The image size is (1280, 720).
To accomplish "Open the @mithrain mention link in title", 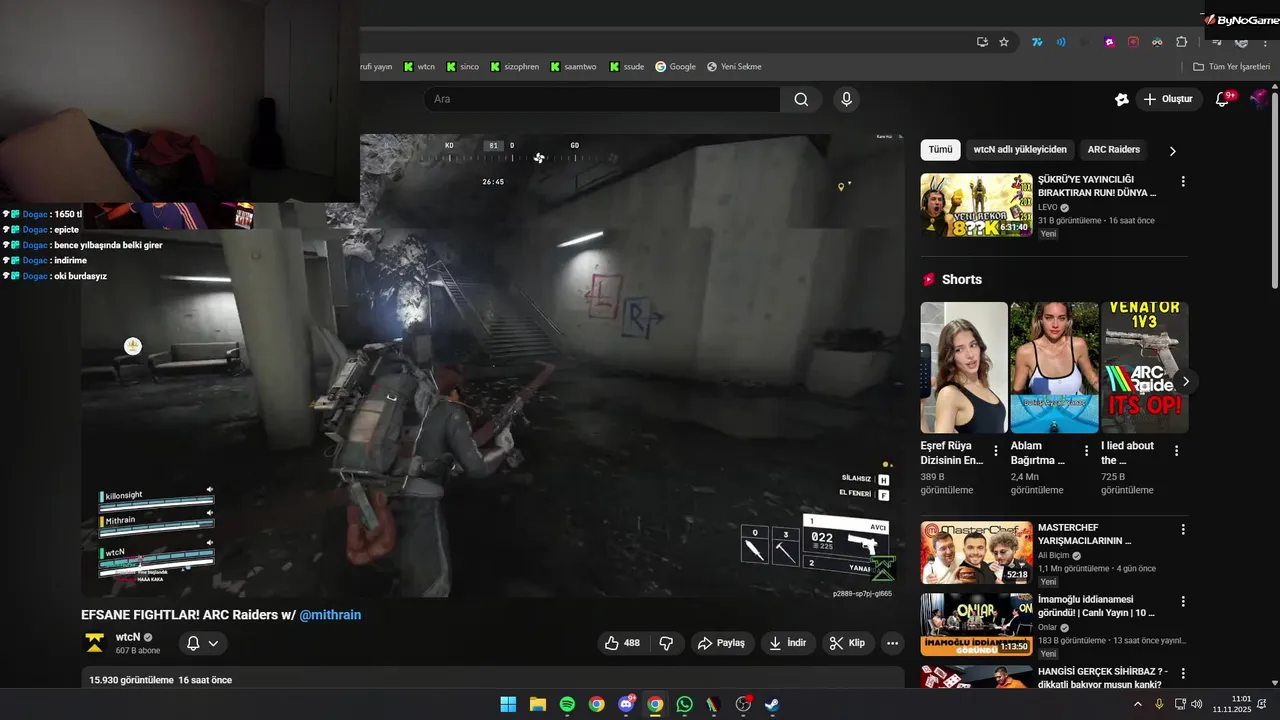I will pyautogui.click(x=330, y=615).
